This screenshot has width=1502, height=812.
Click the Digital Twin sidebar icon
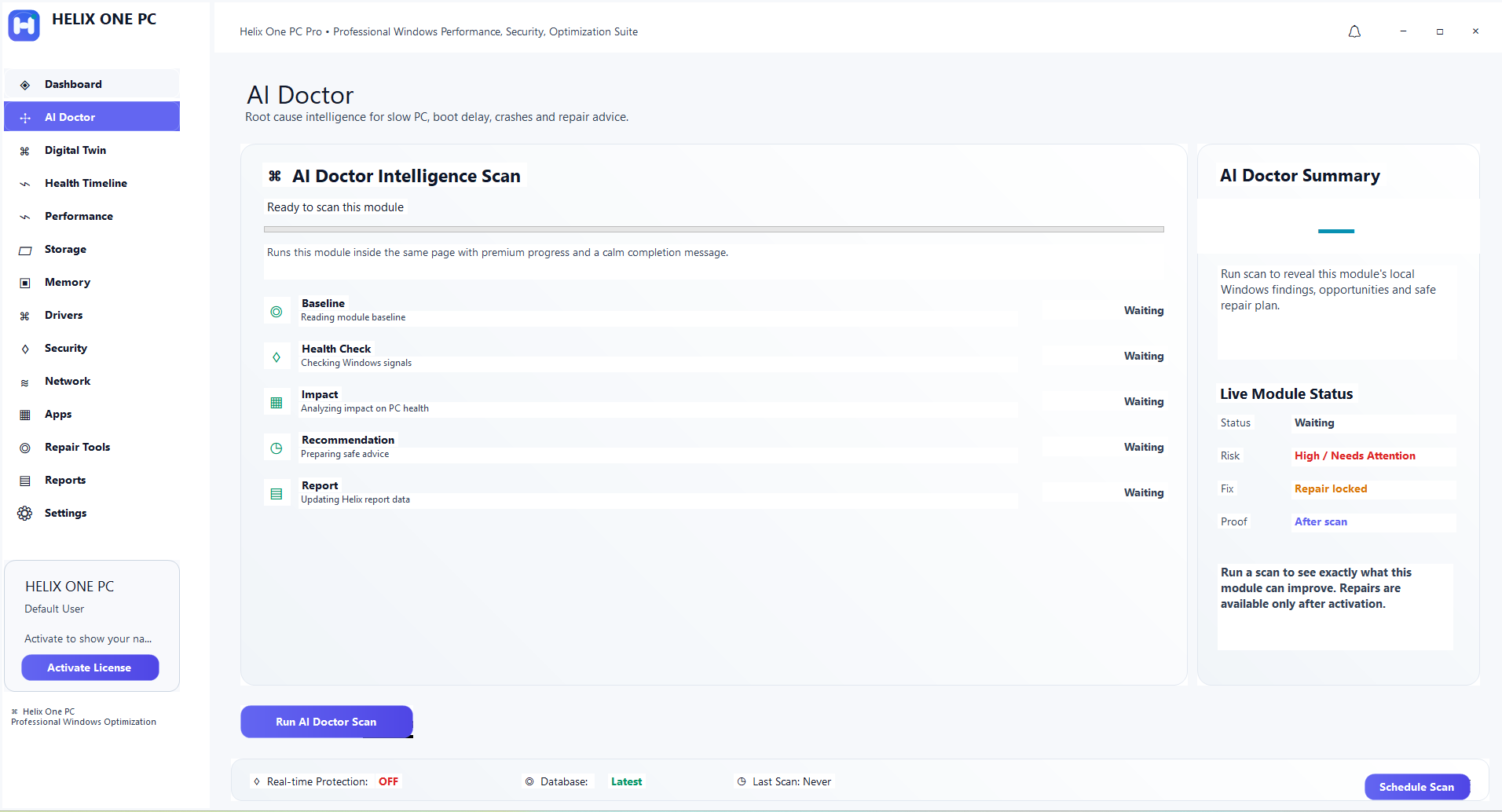pos(25,151)
